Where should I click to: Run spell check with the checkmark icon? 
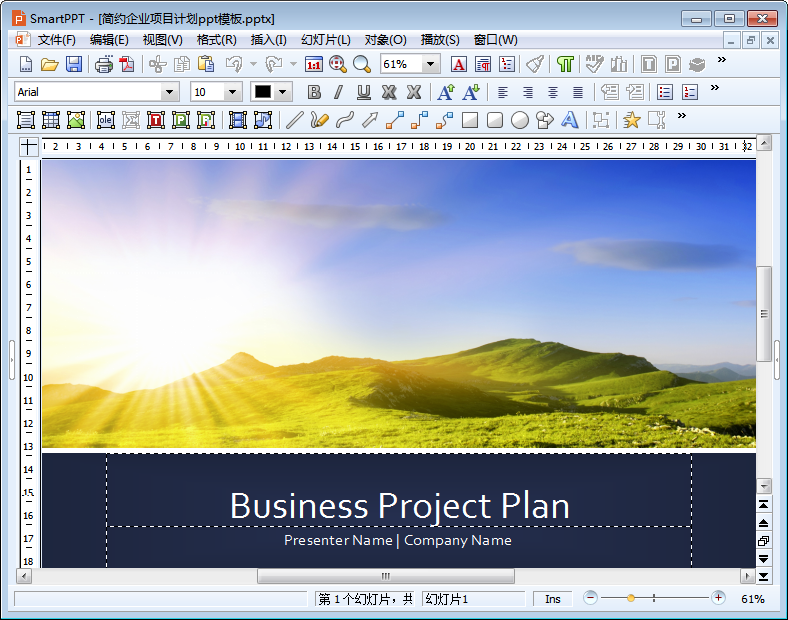click(594, 64)
